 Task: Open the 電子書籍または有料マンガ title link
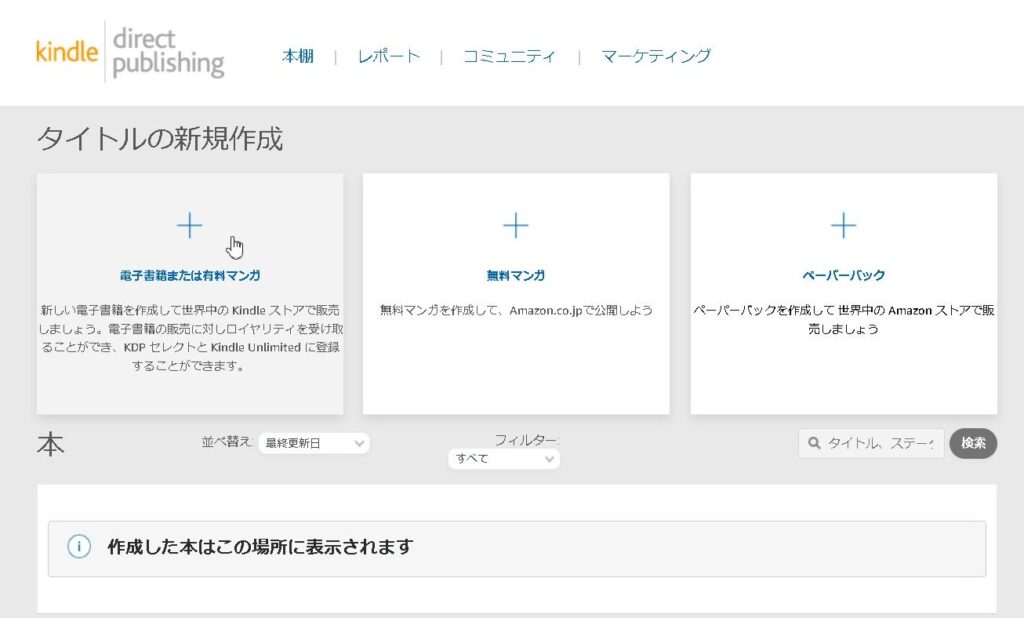(190, 275)
